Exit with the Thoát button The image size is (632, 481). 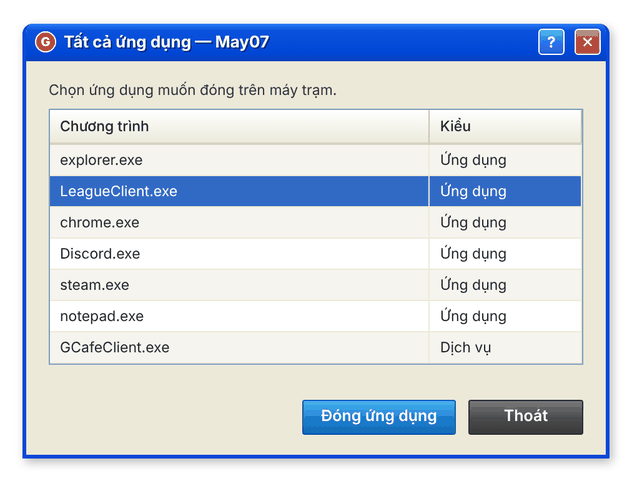(526, 417)
